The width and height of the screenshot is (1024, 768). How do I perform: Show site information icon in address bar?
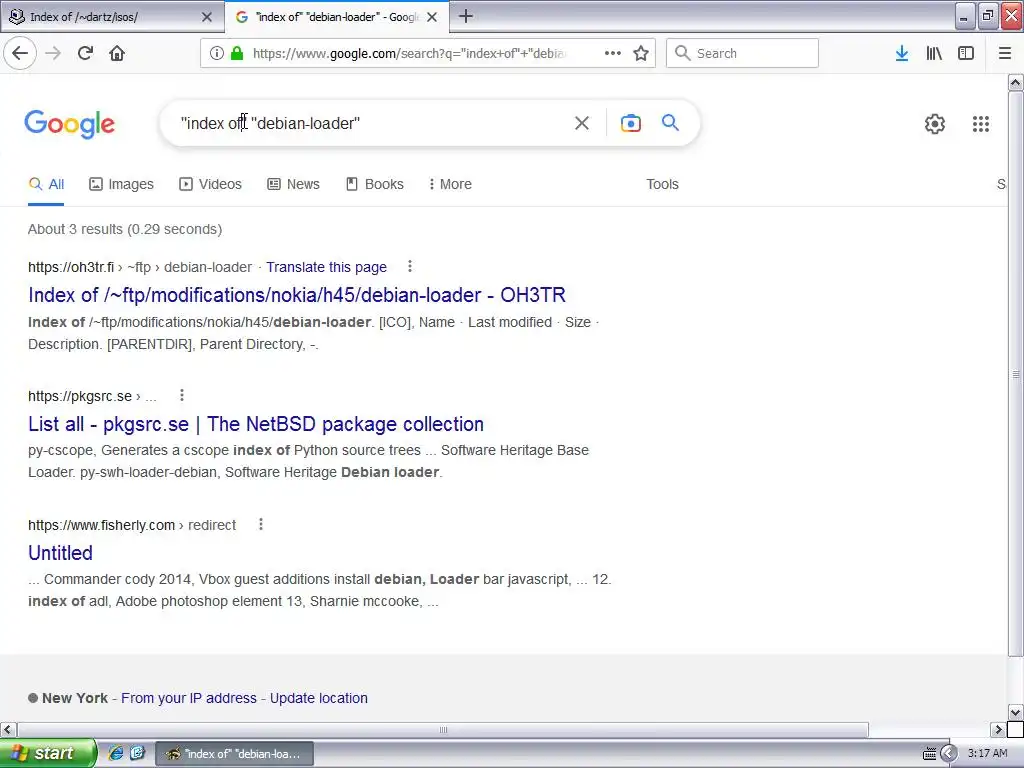point(217,53)
